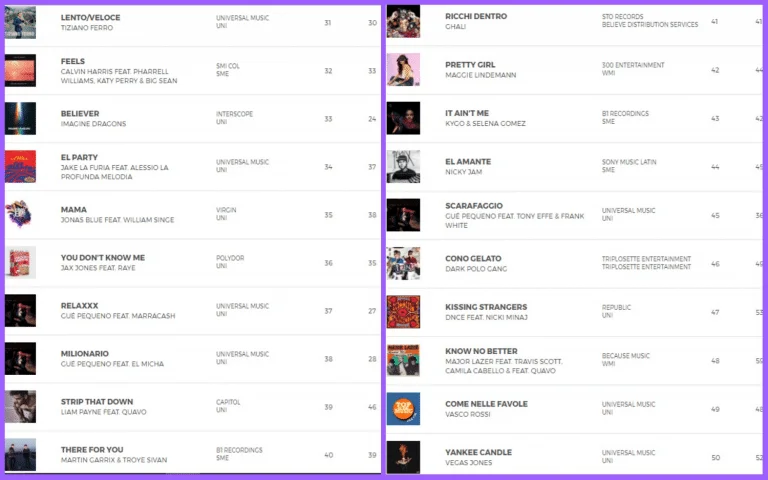Select the Kissing Strangers album artwork
Screen dimensions: 768x480
click(403, 311)
